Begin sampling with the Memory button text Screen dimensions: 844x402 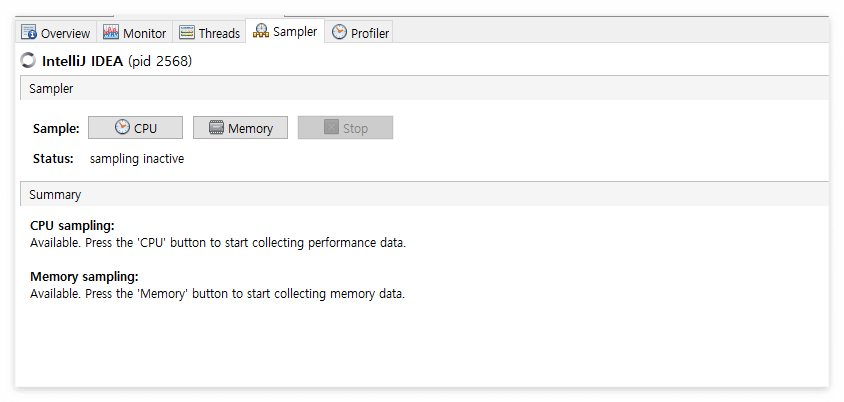(250, 129)
